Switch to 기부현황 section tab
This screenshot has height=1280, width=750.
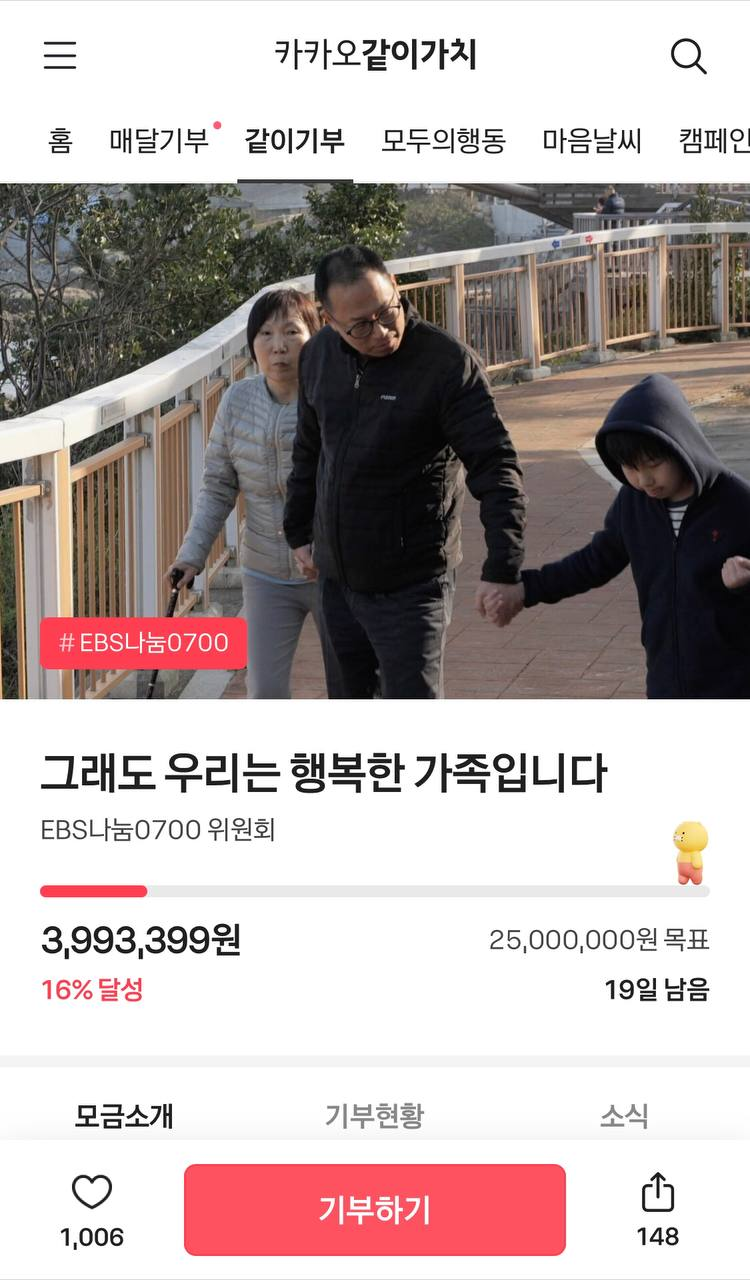(x=374, y=1116)
